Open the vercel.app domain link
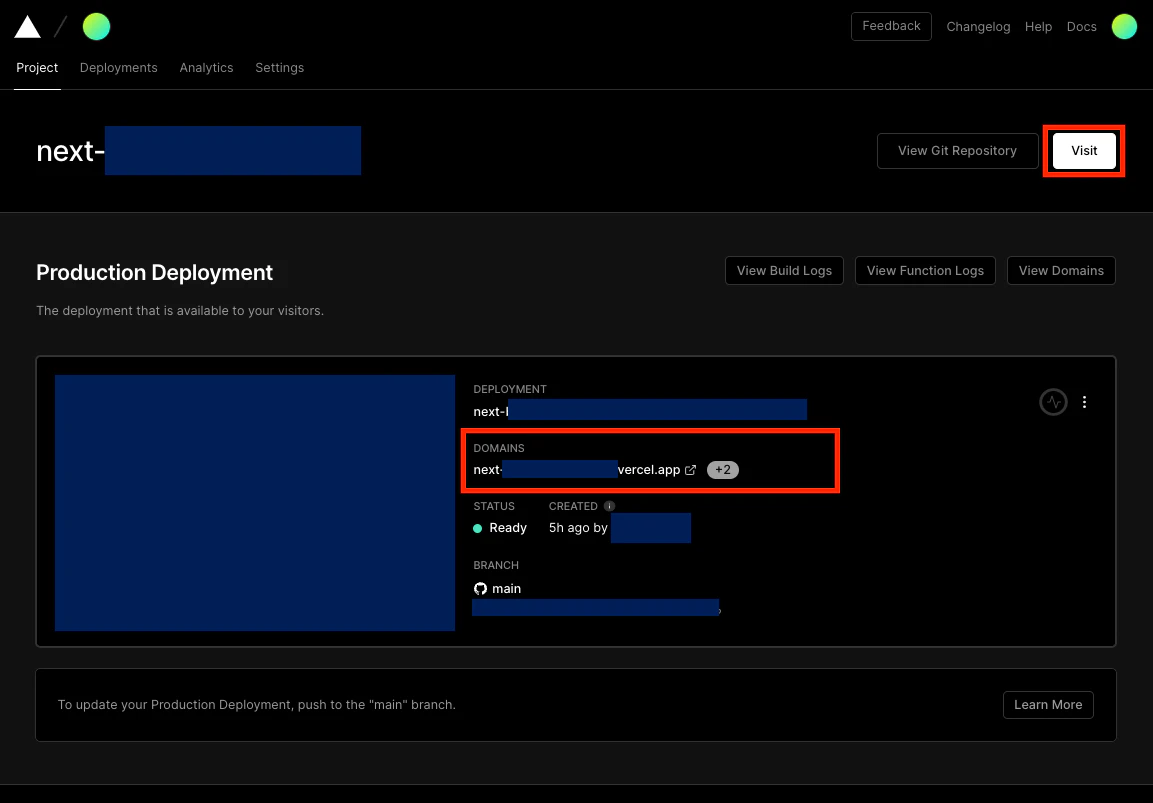The width and height of the screenshot is (1153, 803). 576,470
